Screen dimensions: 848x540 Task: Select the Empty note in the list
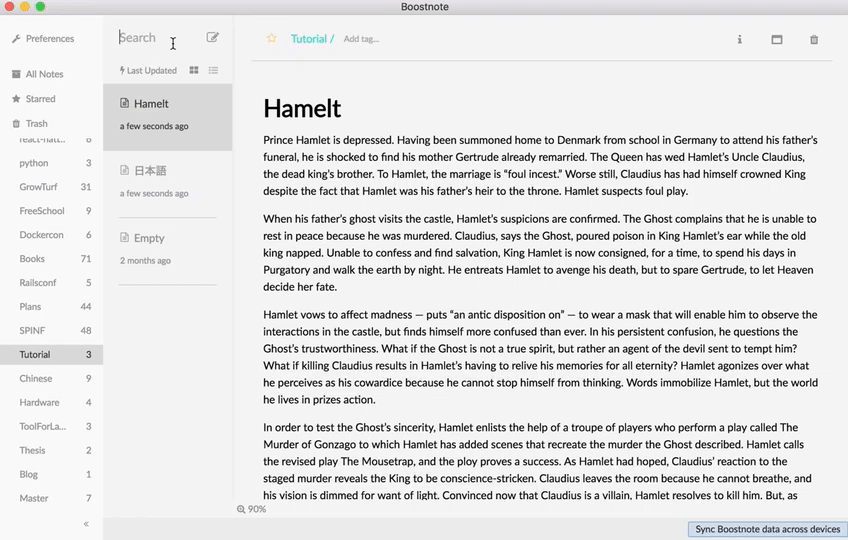168,251
